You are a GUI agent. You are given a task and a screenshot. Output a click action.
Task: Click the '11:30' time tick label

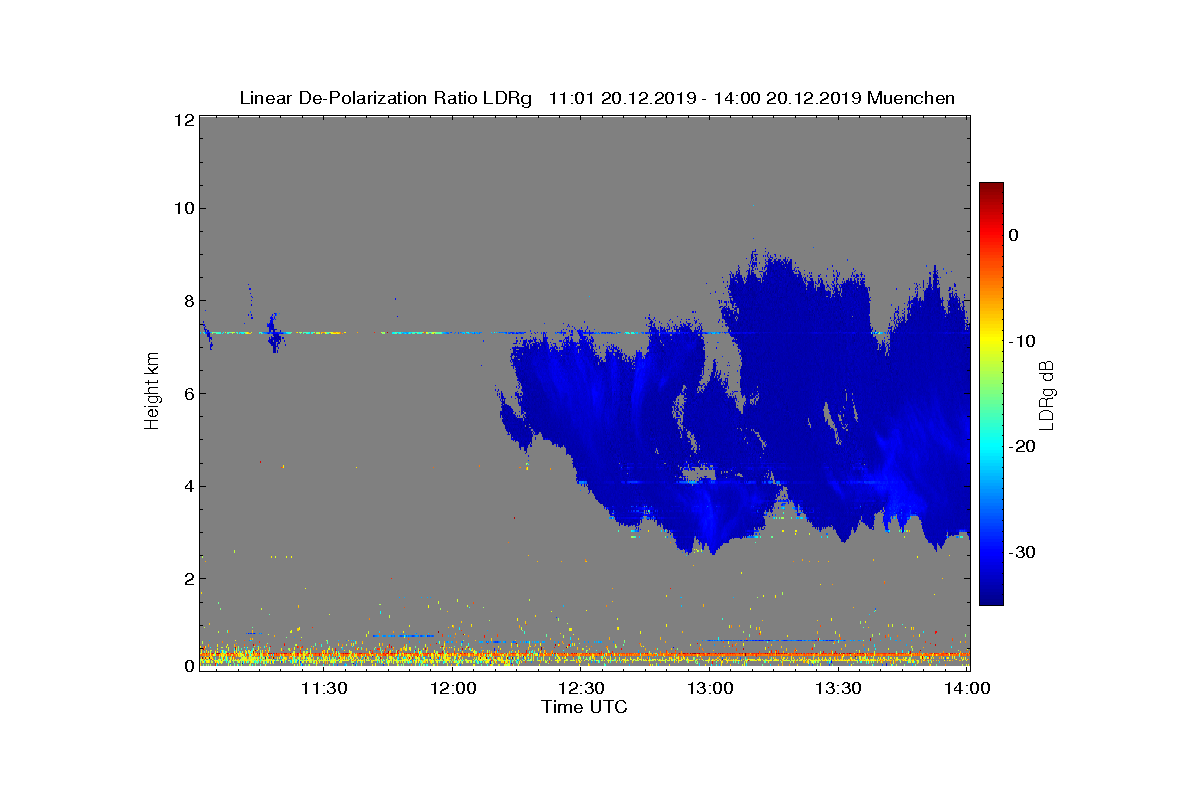point(324,688)
